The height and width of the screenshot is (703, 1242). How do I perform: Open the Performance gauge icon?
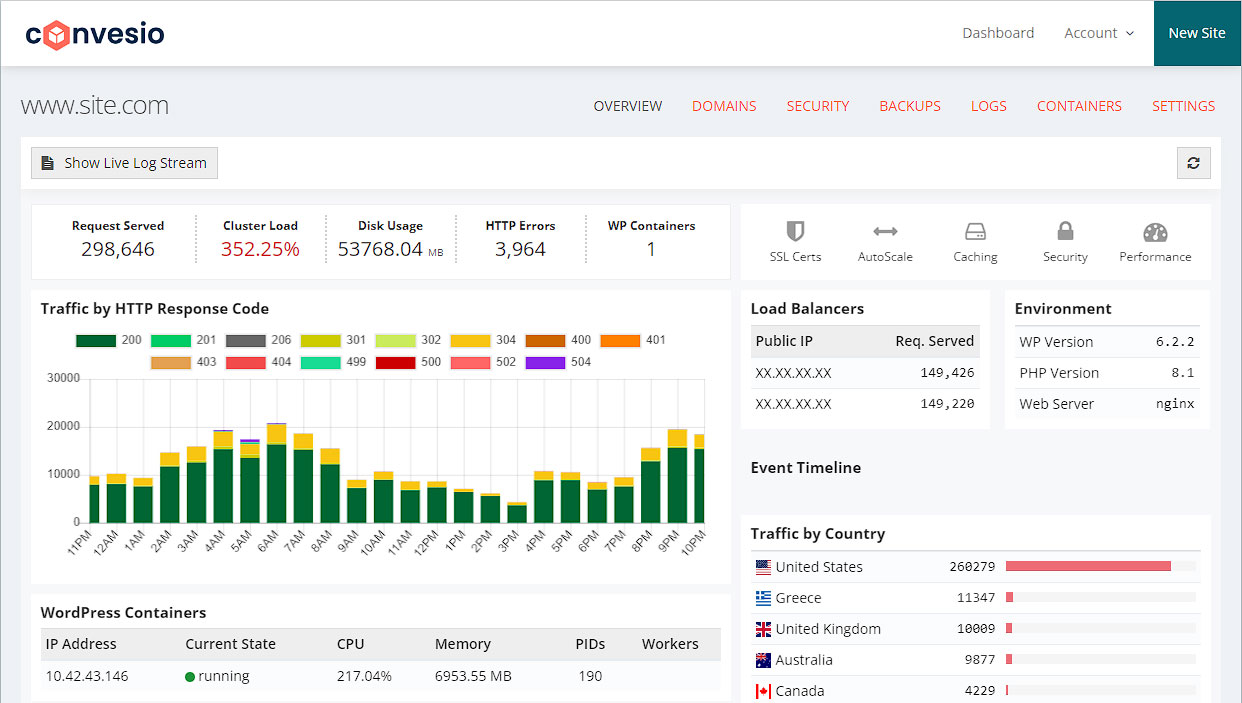pyautogui.click(x=1155, y=232)
